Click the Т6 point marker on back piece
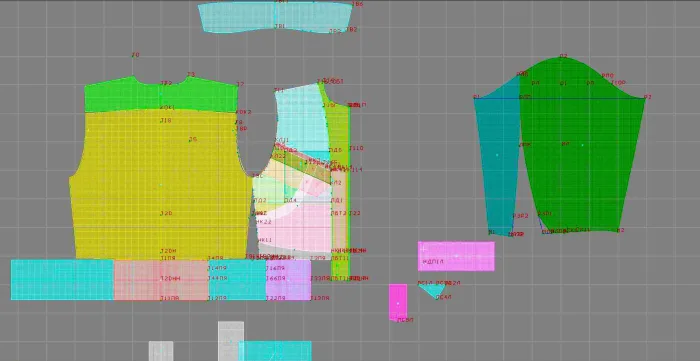The image size is (700, 361). (x=192, y=139)
